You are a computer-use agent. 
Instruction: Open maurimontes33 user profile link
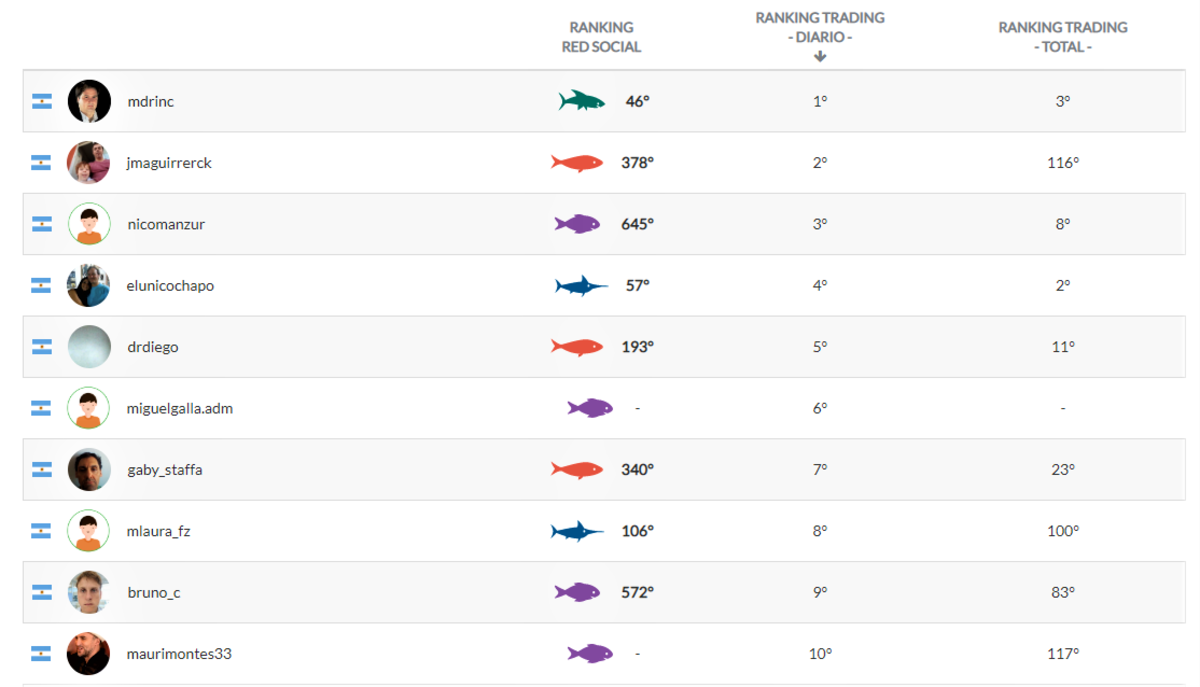click(180, 654)
